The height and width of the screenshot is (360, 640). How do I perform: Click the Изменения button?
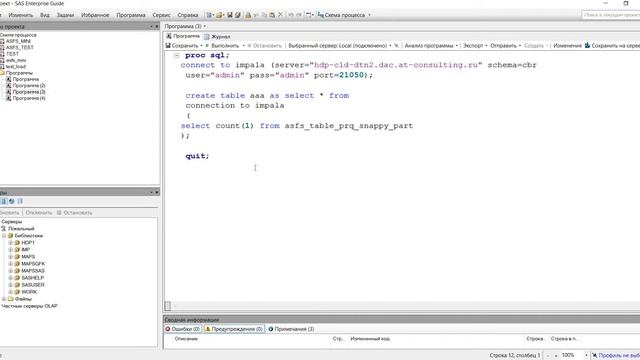[x=567, y=46]
